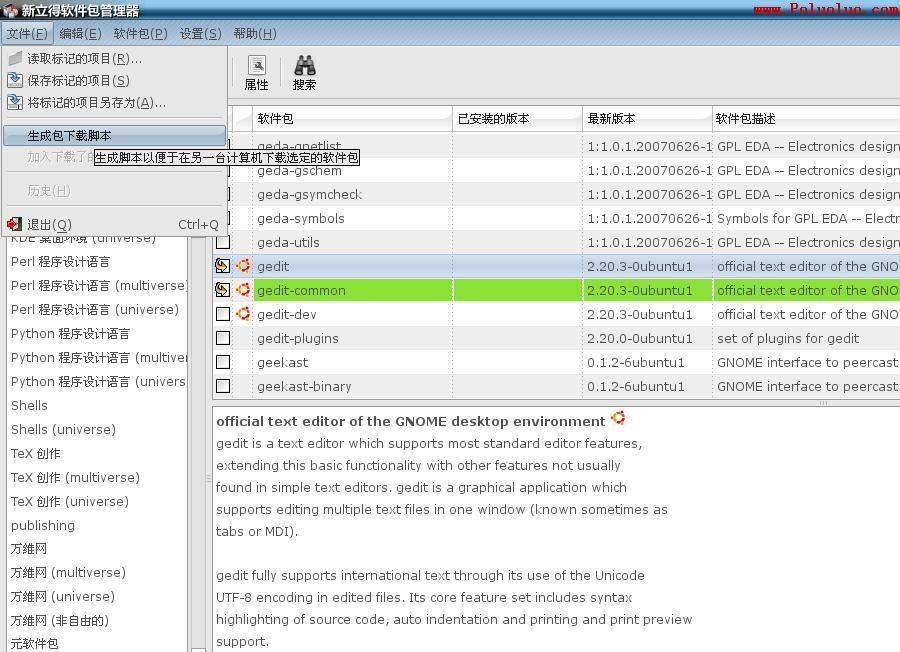Viewport: 900px width, 652px height.
Task: Choose 退出(Q) menu entry
Action: pyautogui.click(x=114, y=225)
